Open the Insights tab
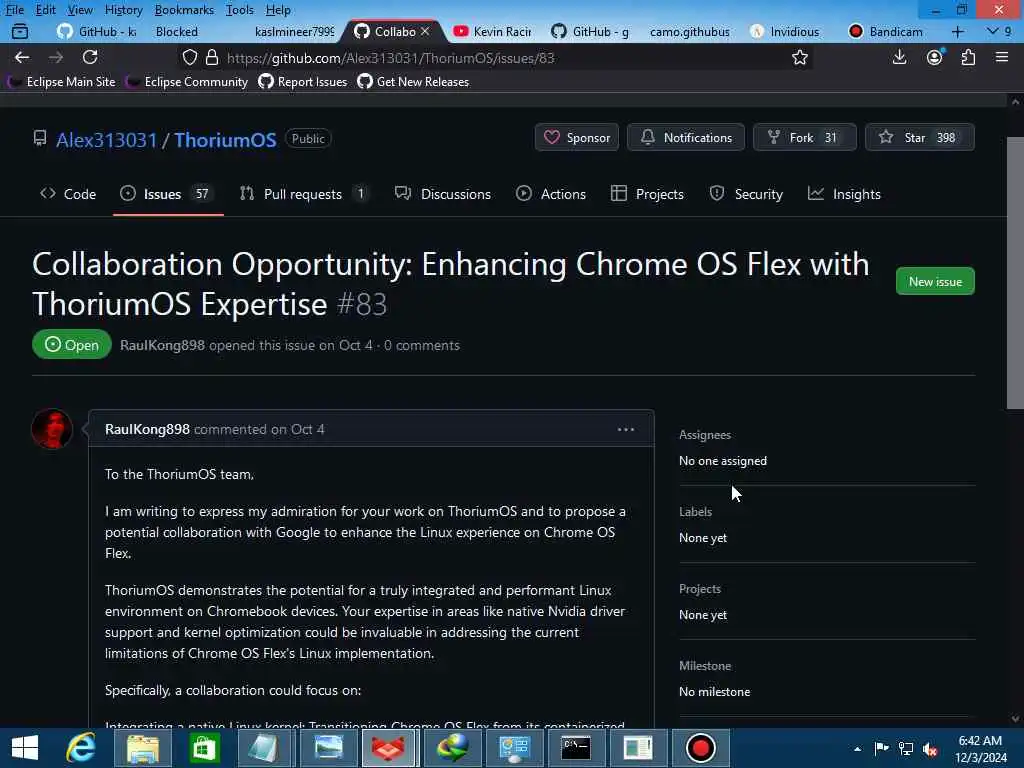The width and height of the screenshot is (1024, 768). pos(844,194)
